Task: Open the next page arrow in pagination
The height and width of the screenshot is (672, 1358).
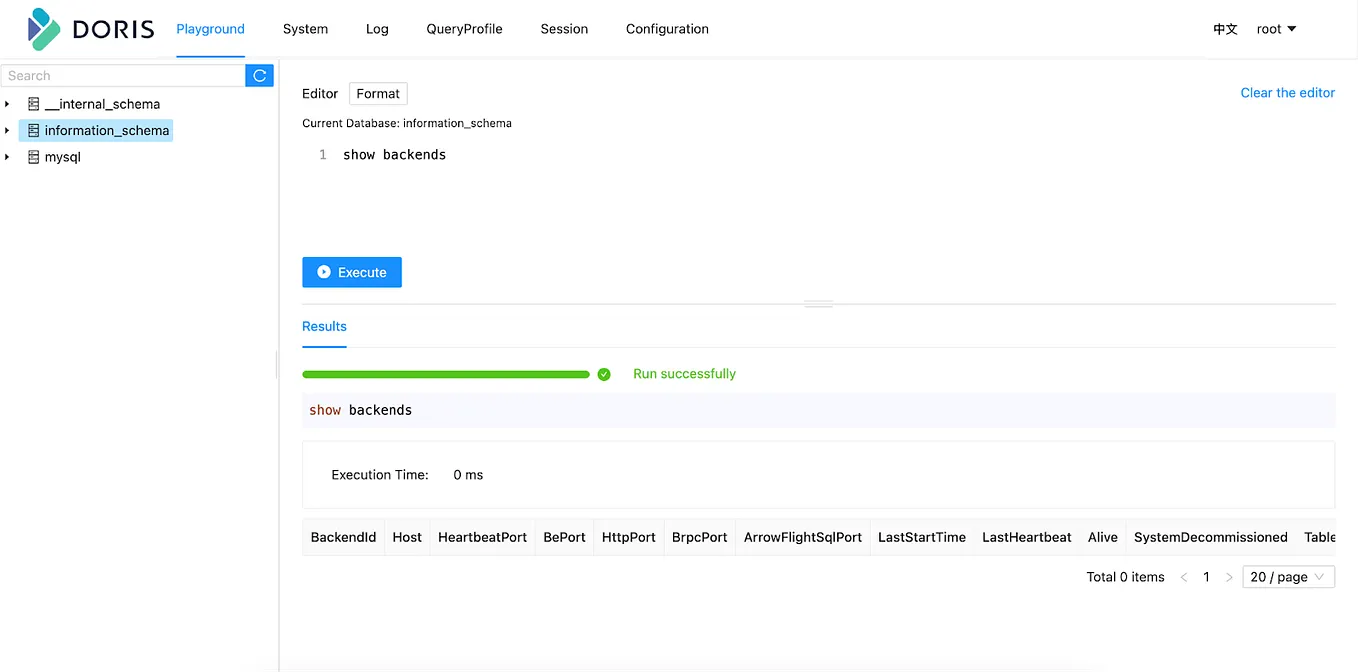Action: 1229,577
